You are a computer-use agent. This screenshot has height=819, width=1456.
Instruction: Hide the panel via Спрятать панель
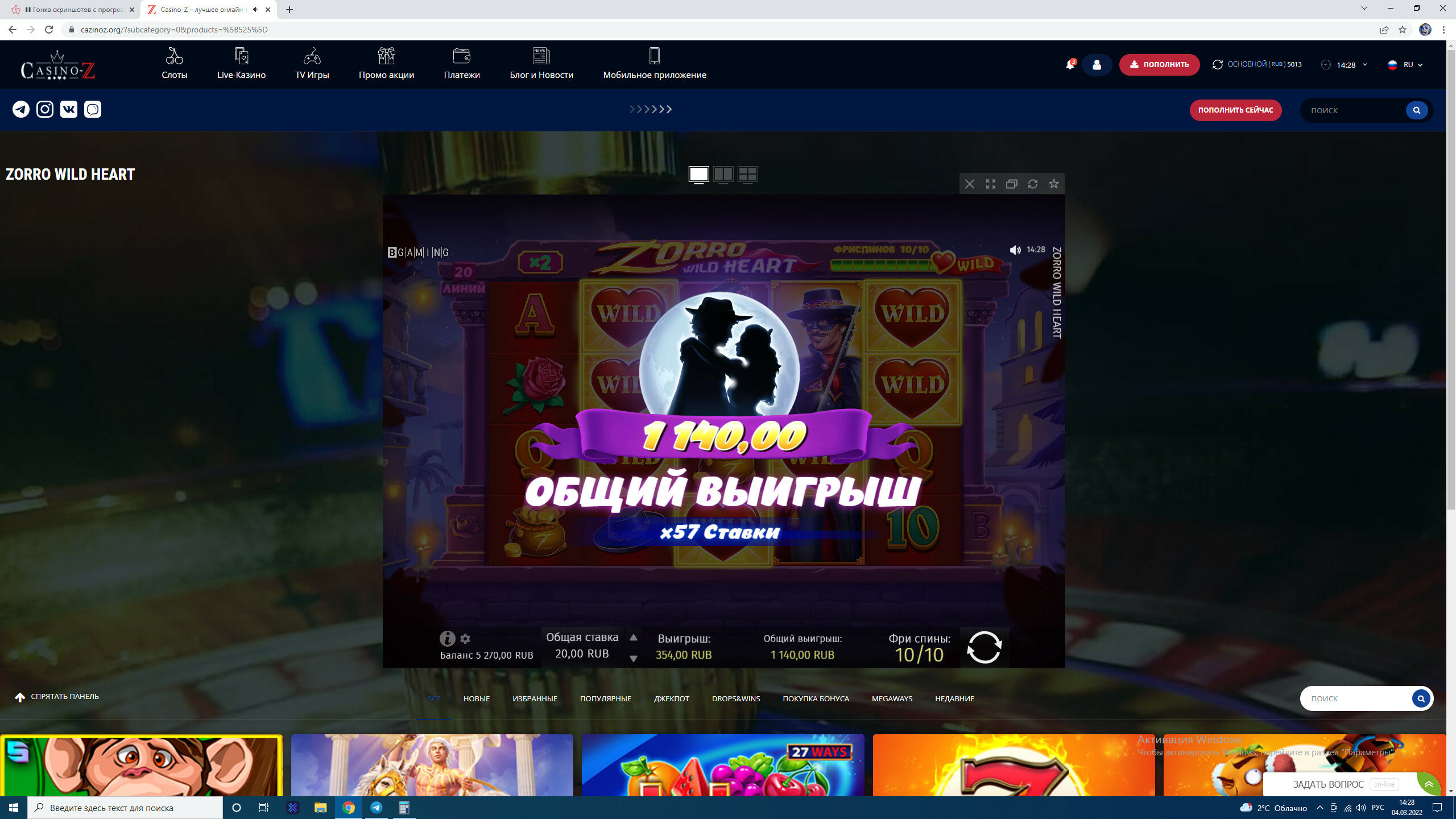[57, 697]
